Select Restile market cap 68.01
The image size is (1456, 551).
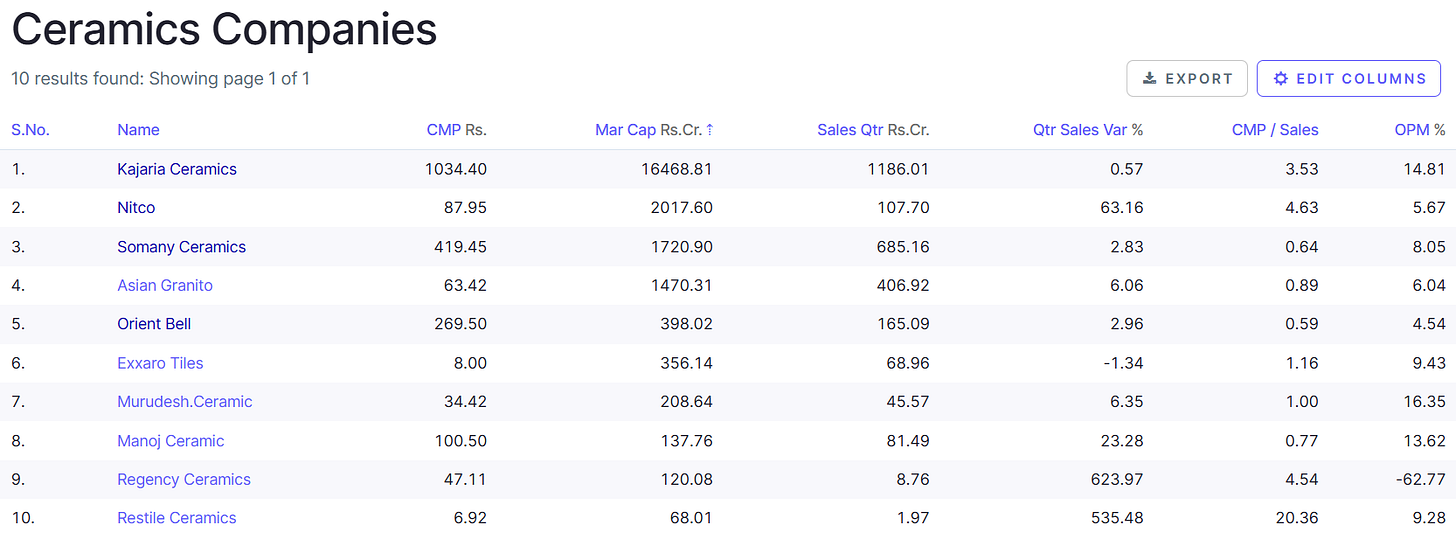pyautogui.click(x=691, y=518)
